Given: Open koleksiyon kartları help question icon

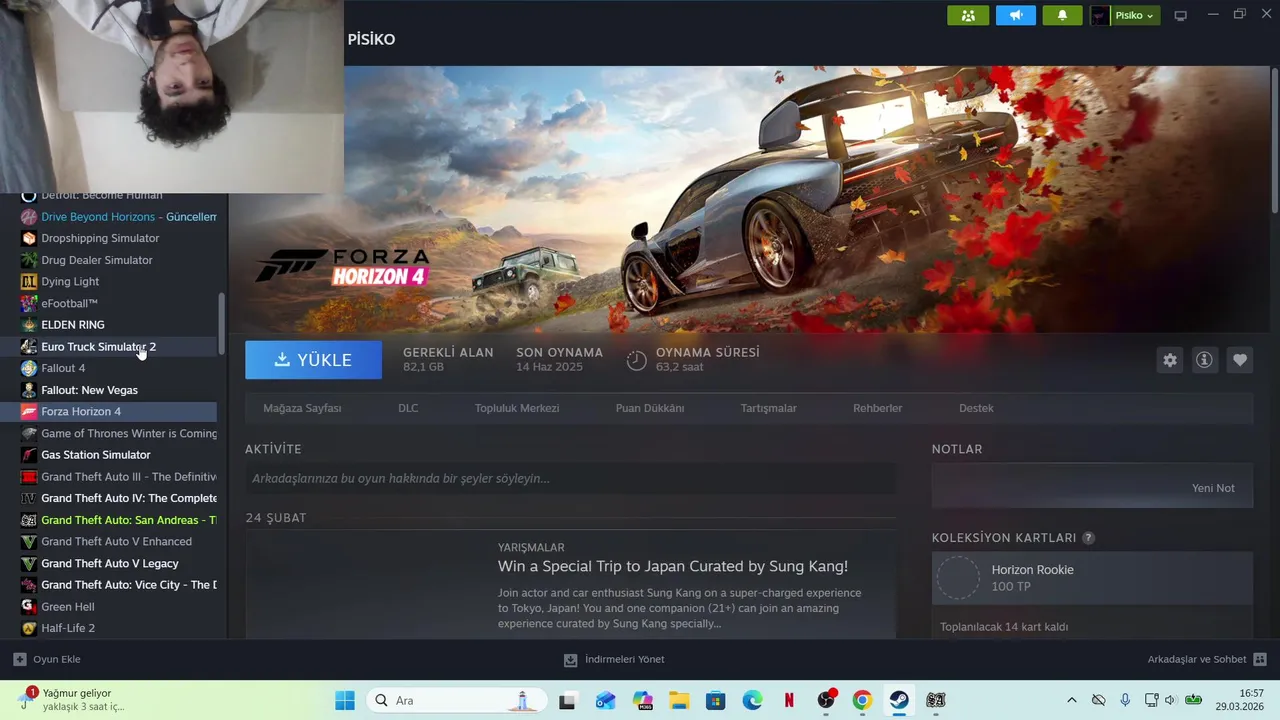Looking at the screenshot, I should [x=1088, y=538].
